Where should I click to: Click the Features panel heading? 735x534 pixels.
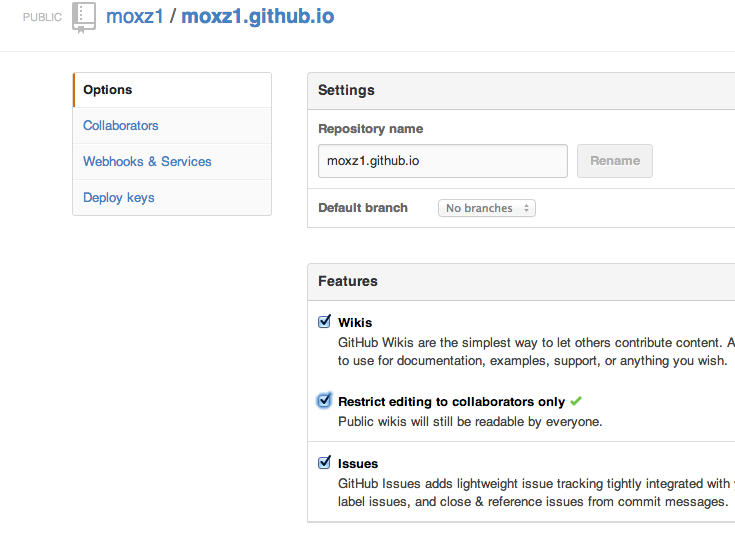(x=348, y=281)
